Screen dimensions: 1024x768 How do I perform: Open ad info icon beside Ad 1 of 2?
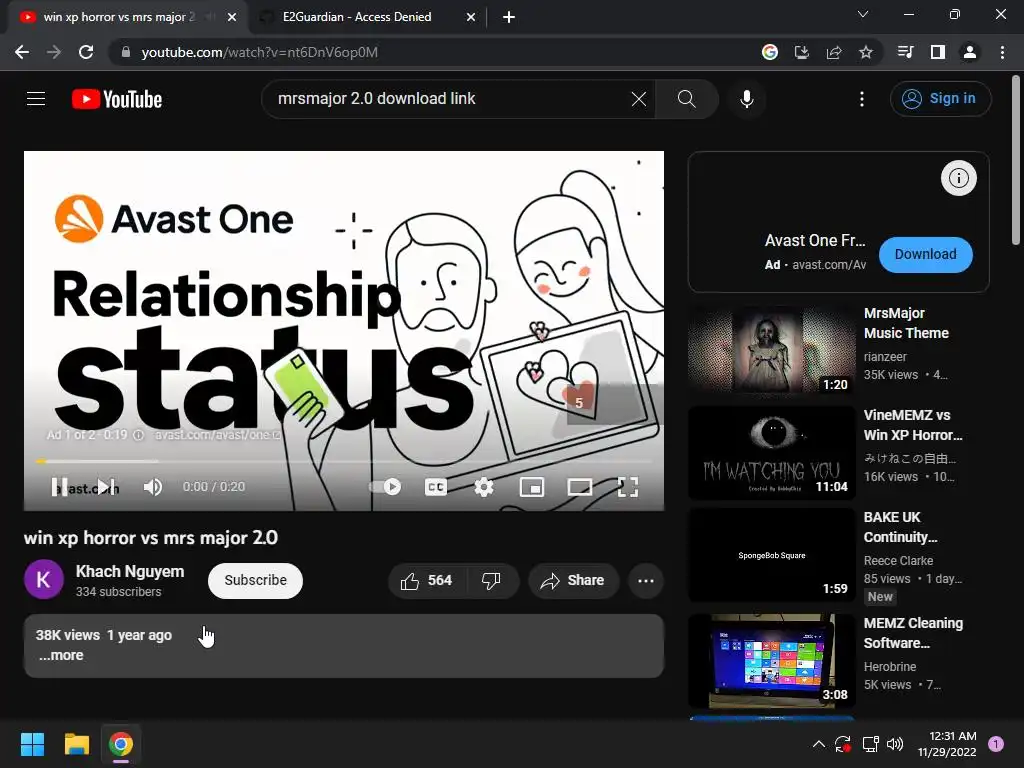(x=138, y=435)
